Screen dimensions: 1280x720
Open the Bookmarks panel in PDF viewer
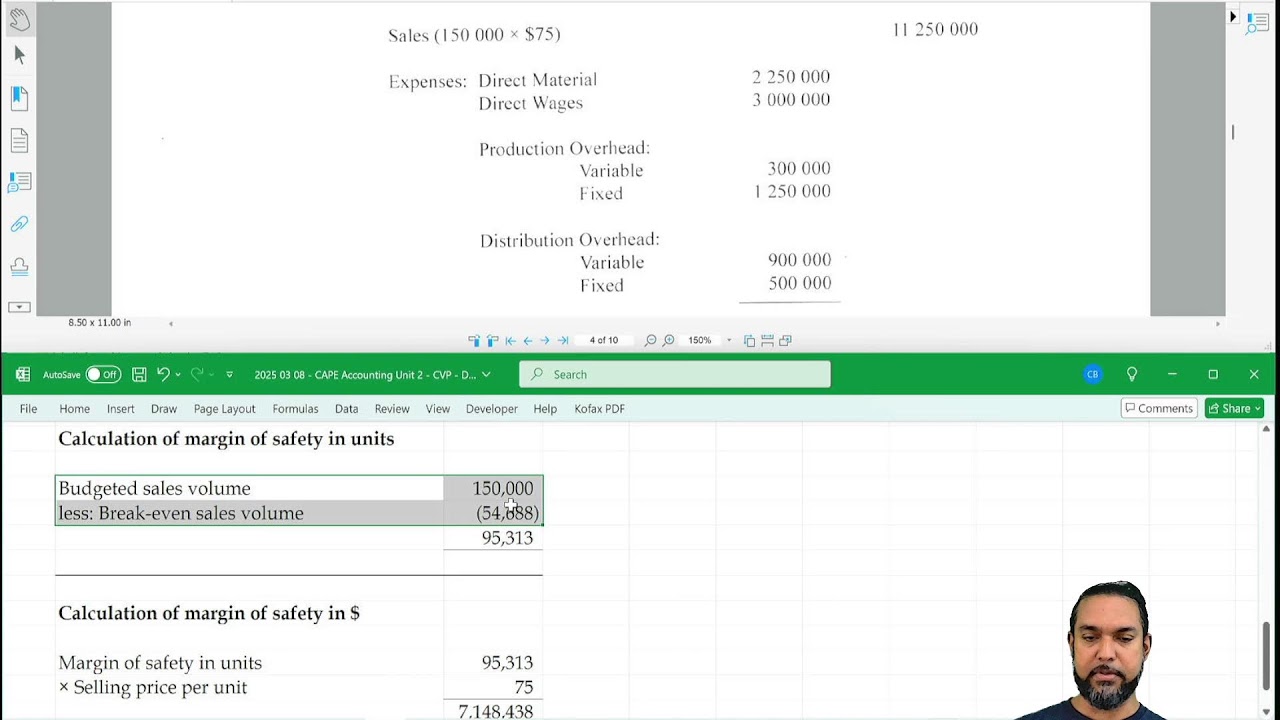(x=19, y=98)
